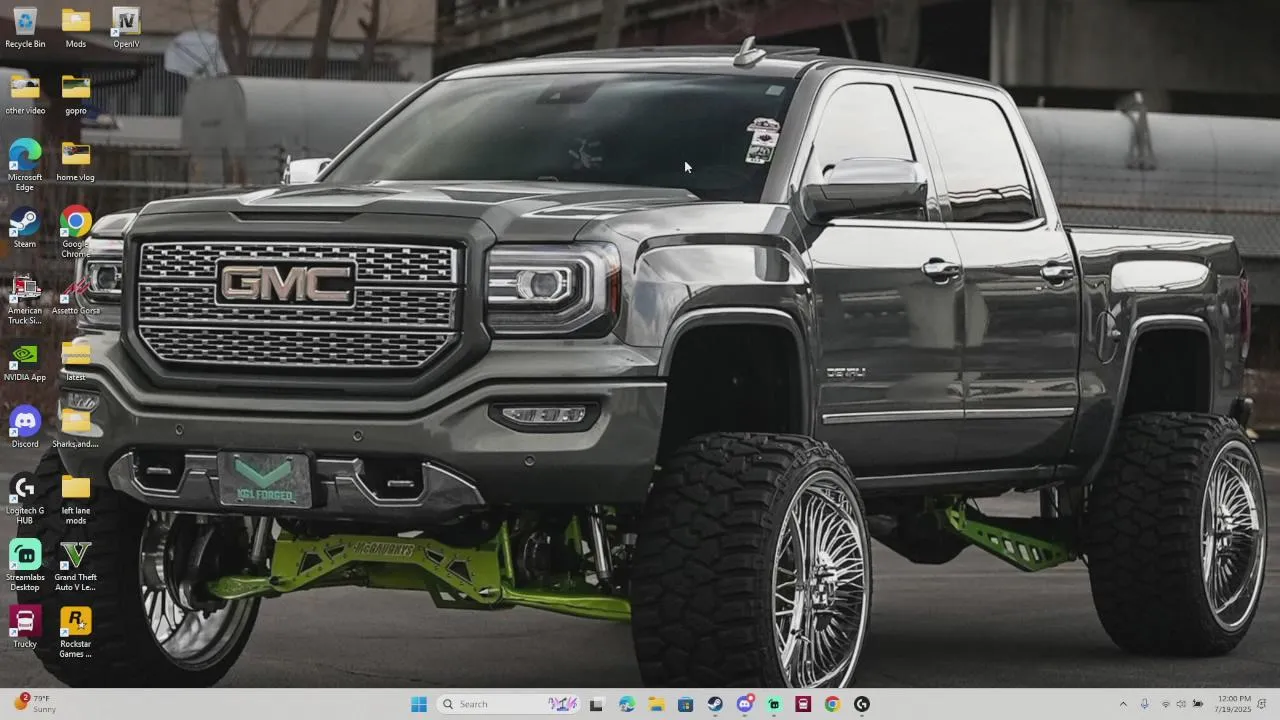Screen dimensions: 1280x720
Task: Select the Trucky desktop shortcut
Action: (x=25, y=627)
